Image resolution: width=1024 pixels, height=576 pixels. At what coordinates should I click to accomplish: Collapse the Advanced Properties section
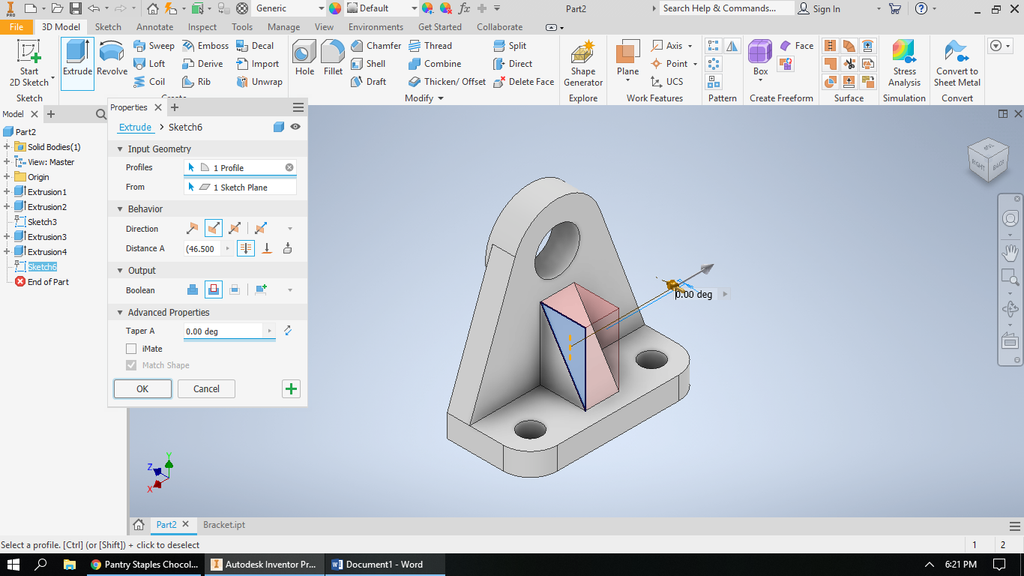tap(120, 312)
